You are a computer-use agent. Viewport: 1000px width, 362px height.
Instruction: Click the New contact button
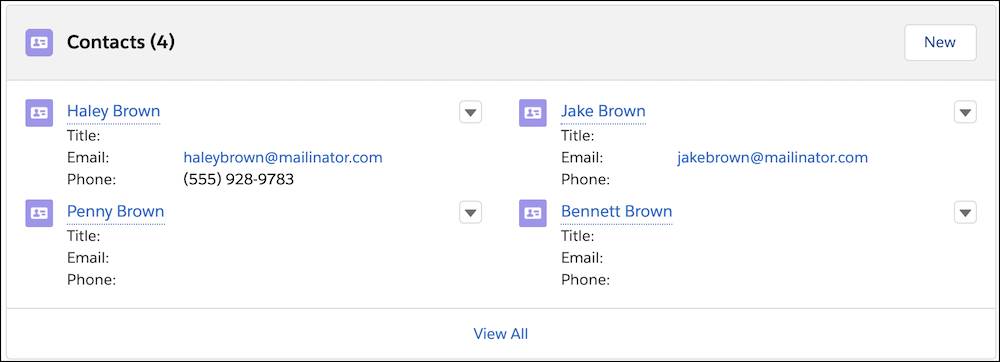[940, 43]
